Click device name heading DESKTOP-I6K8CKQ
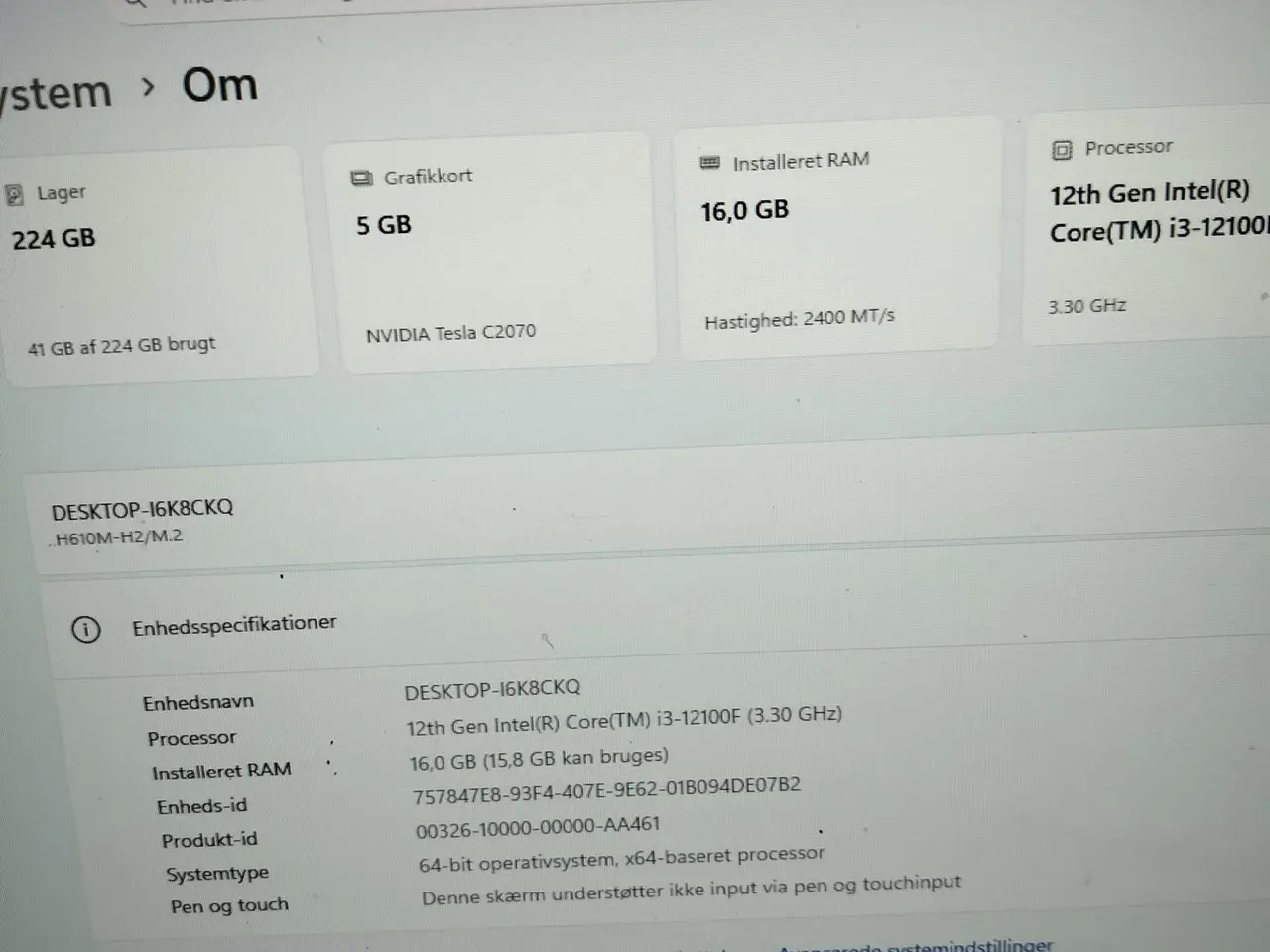 (x=142, y=510)
